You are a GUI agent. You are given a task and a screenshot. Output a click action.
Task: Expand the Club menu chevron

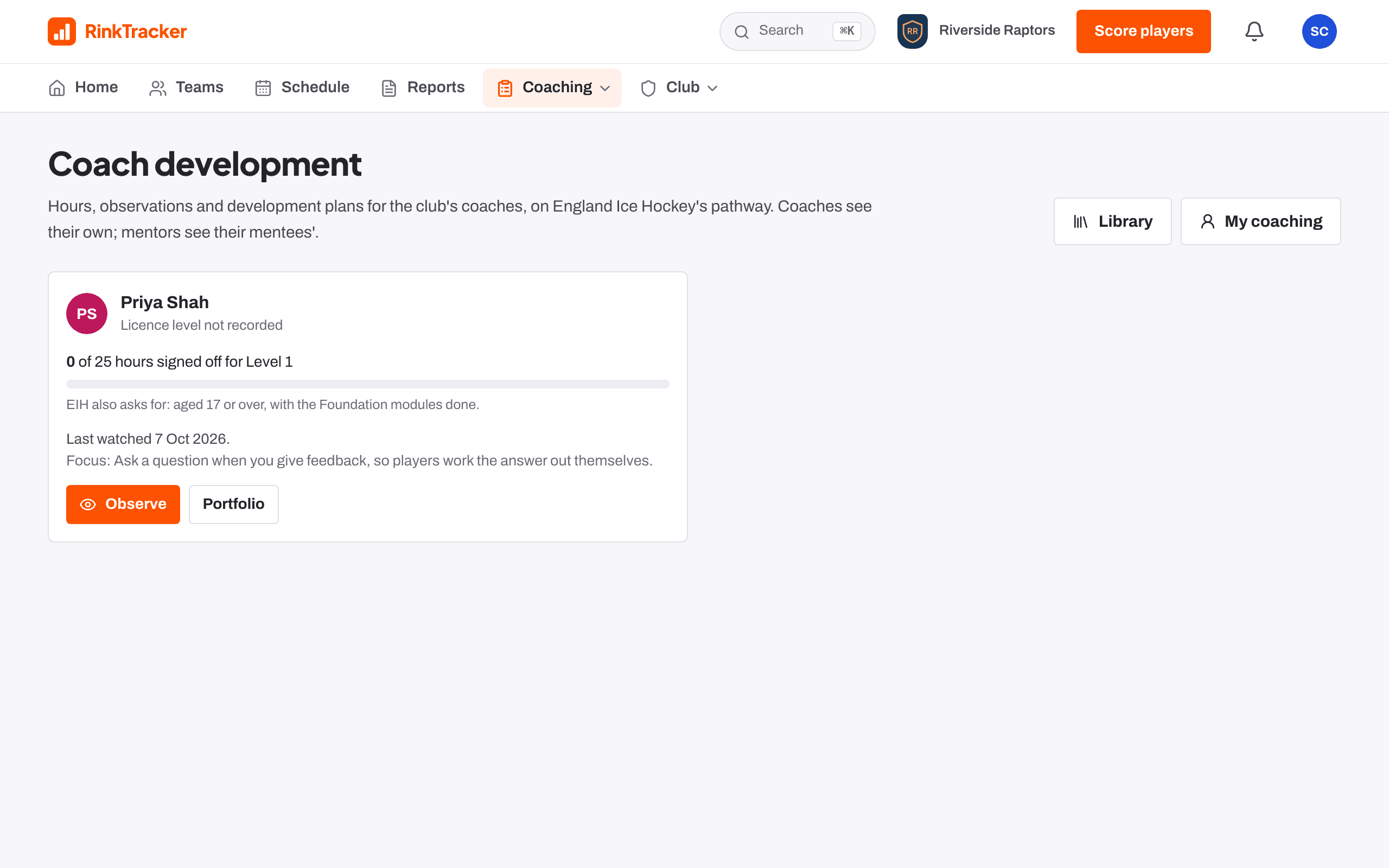(x=712, y=88)
